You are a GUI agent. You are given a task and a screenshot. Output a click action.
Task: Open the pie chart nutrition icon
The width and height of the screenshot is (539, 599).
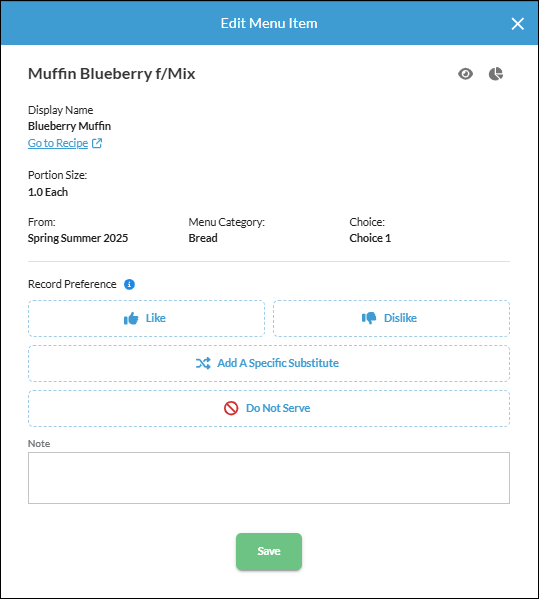[496, 74]
